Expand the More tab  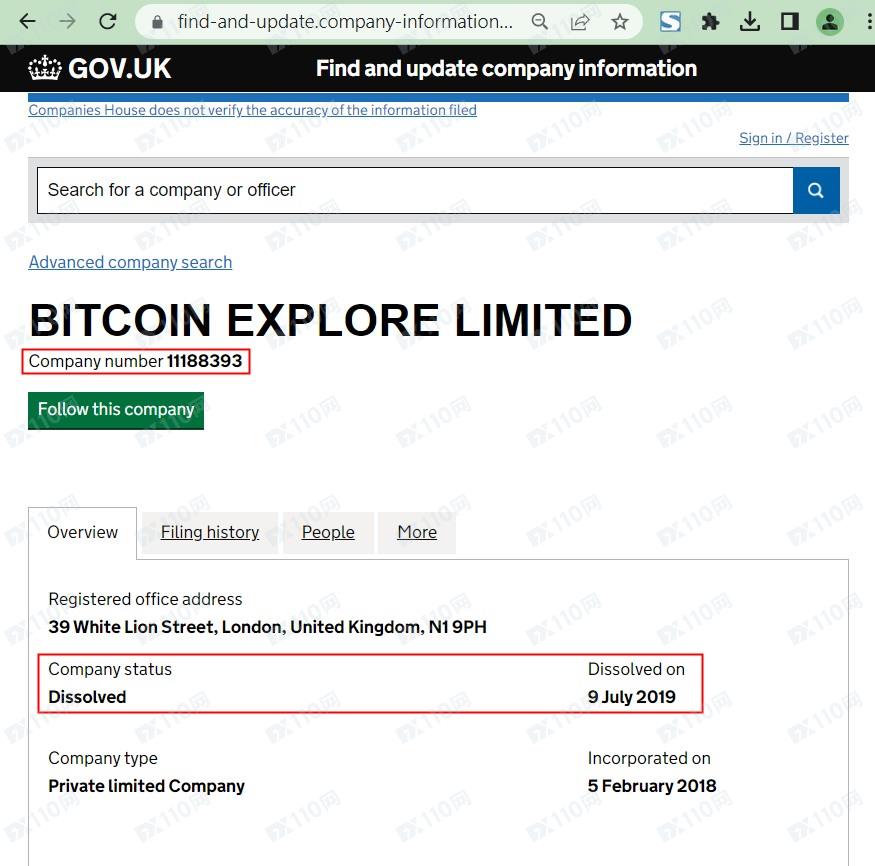[x=417, y=532]
